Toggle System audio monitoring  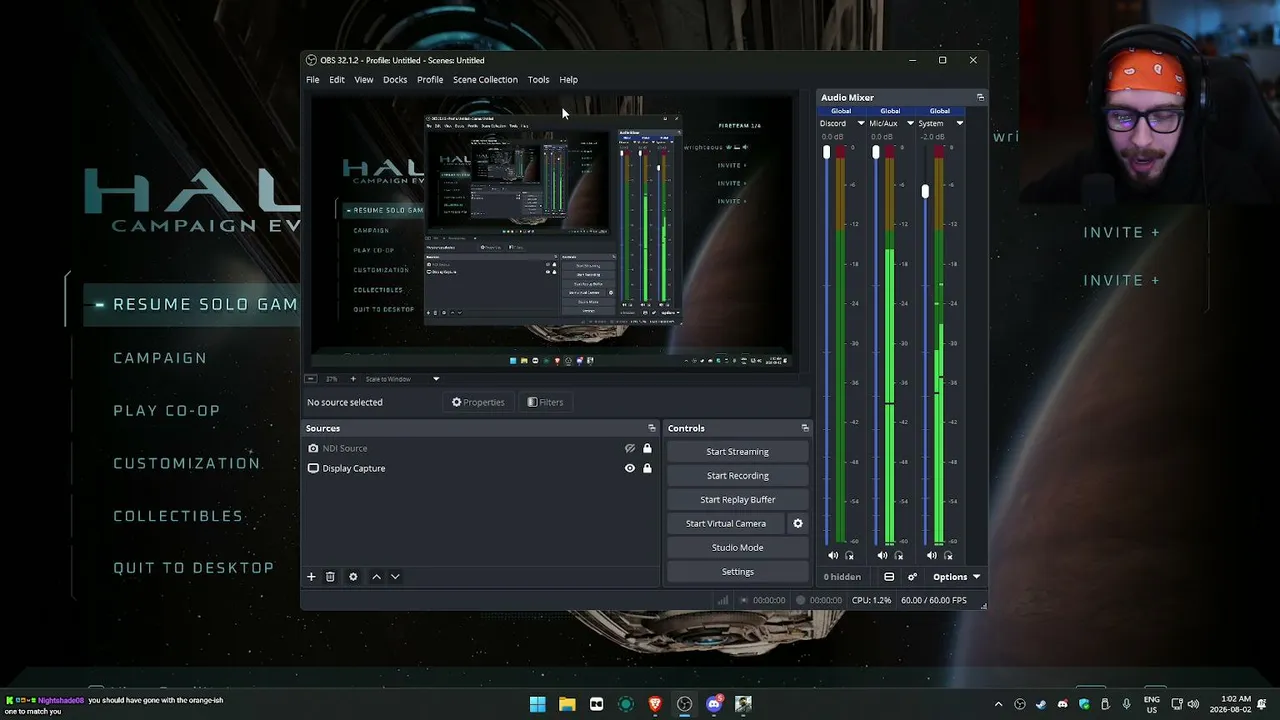click(948, 556)
